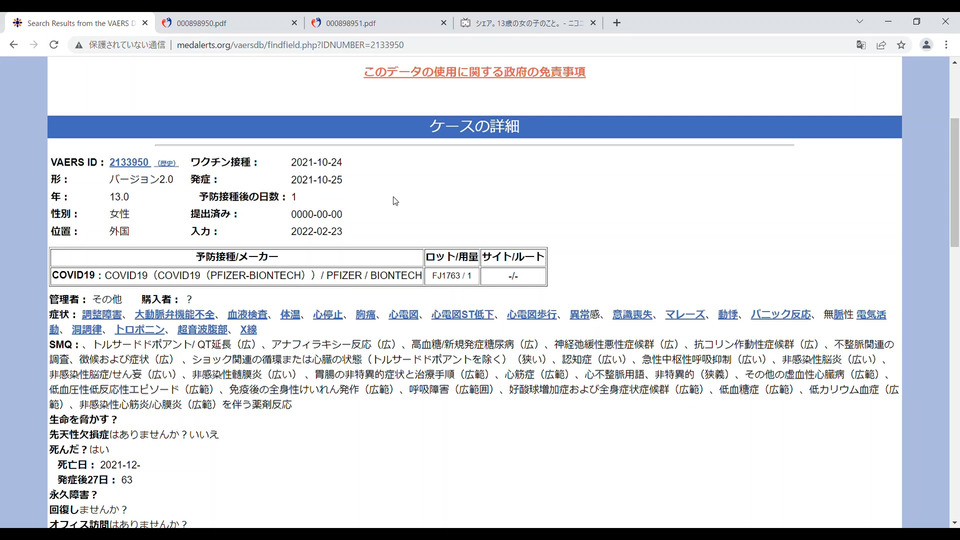This screenshot has height=540, width=960.
Task: Expand the tab search chevron
Action: [860, 22]
